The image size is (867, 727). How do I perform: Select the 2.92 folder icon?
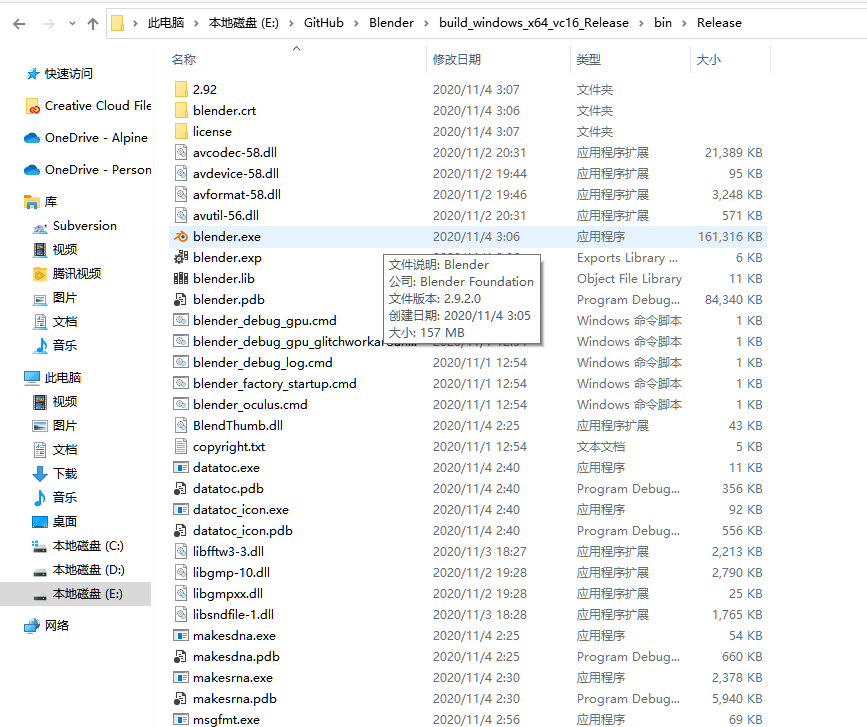point(181,90)
